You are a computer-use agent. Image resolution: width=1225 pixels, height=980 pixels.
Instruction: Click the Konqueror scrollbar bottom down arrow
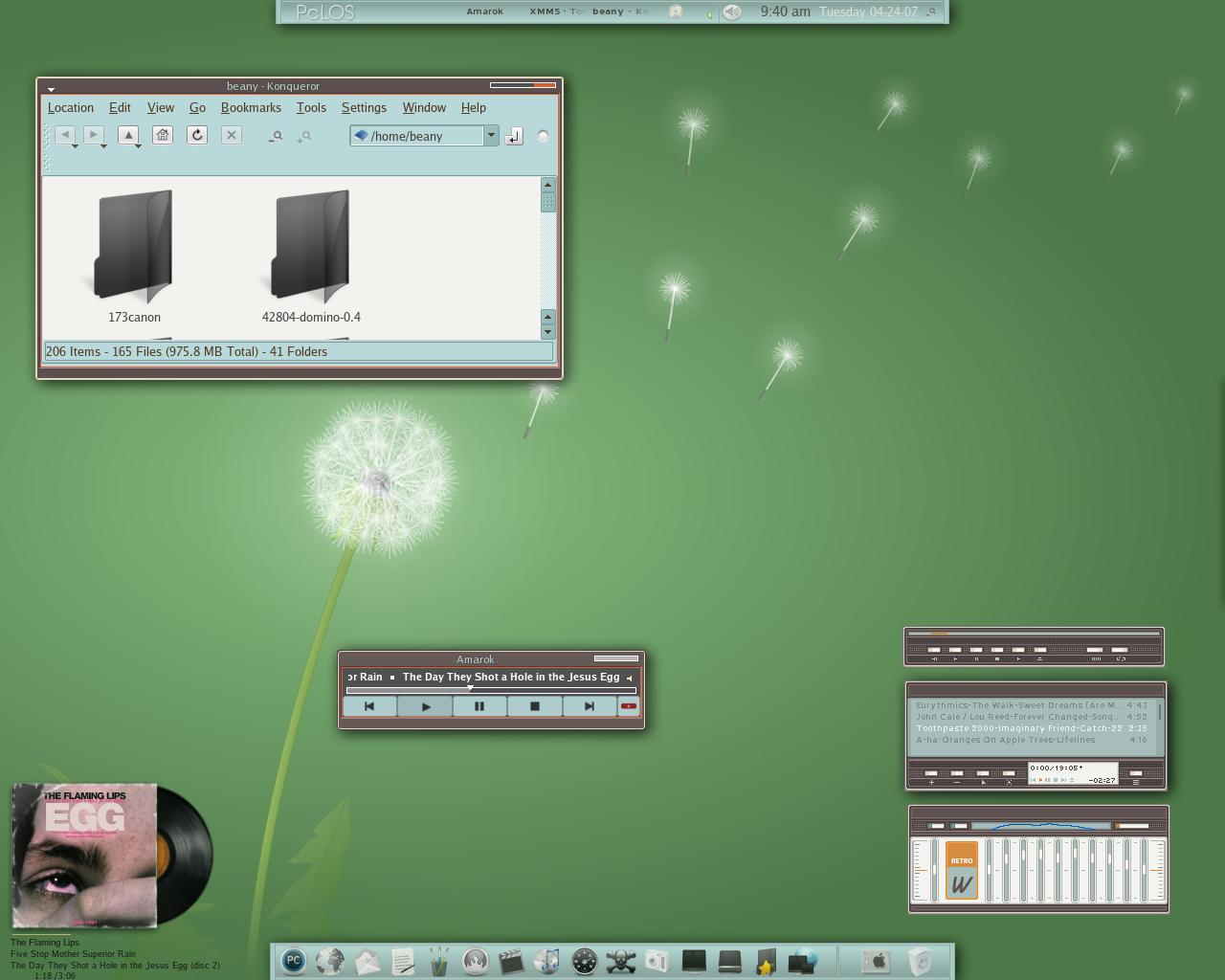[x=547, y=332]
